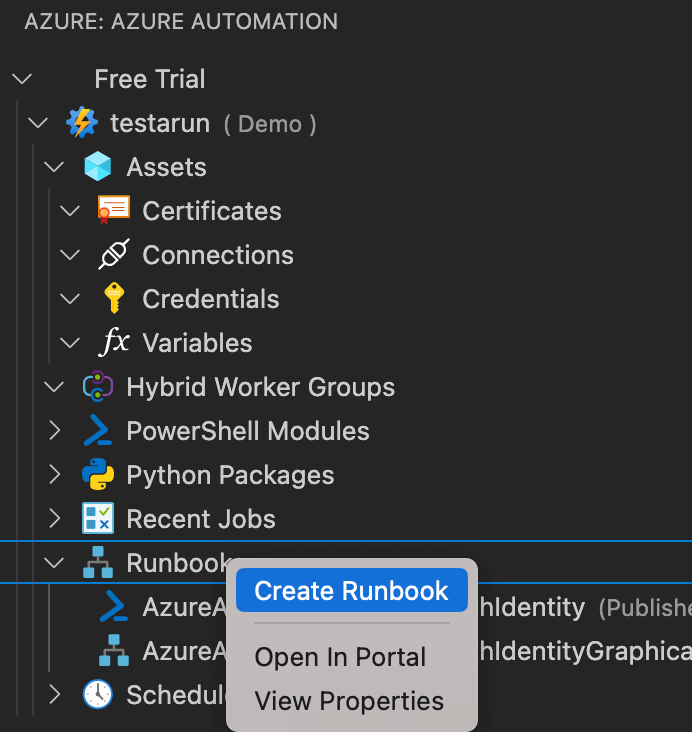Click the Schedules clock icon
Image resolution: width=692 pixels, height=732 pixels.
(x=98, y=694)
